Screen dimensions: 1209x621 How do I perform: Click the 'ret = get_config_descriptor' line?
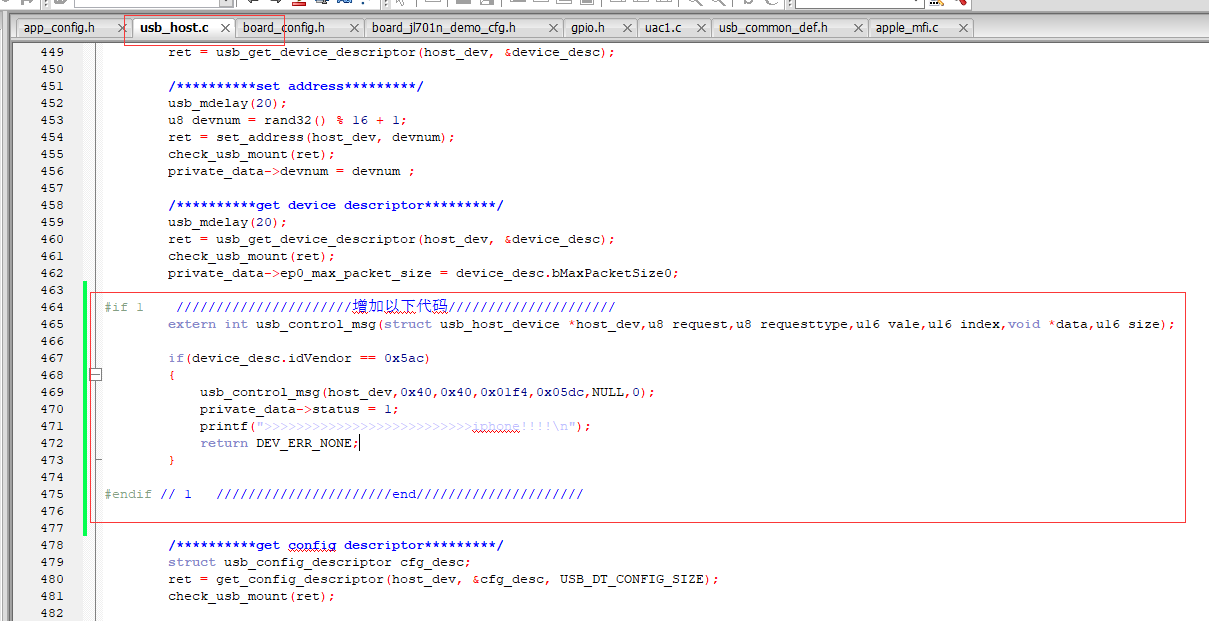[x=444, y=579]
